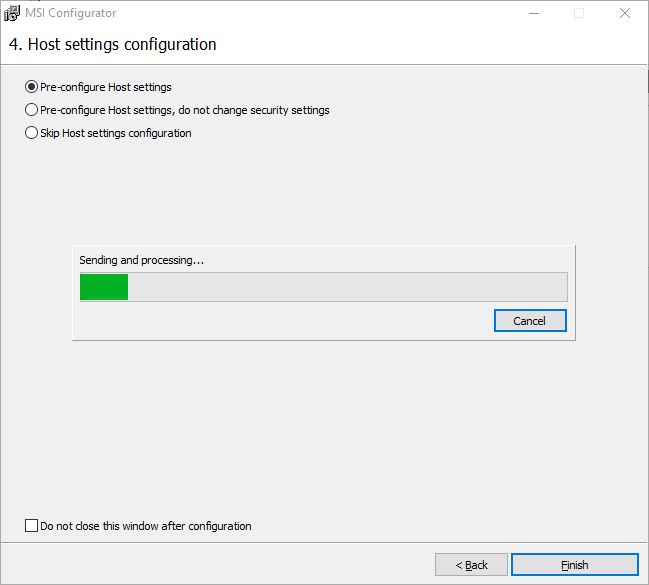Click the grayed-out maximize window button
Viewport: 649px width, 585px height.
point(578,14)
